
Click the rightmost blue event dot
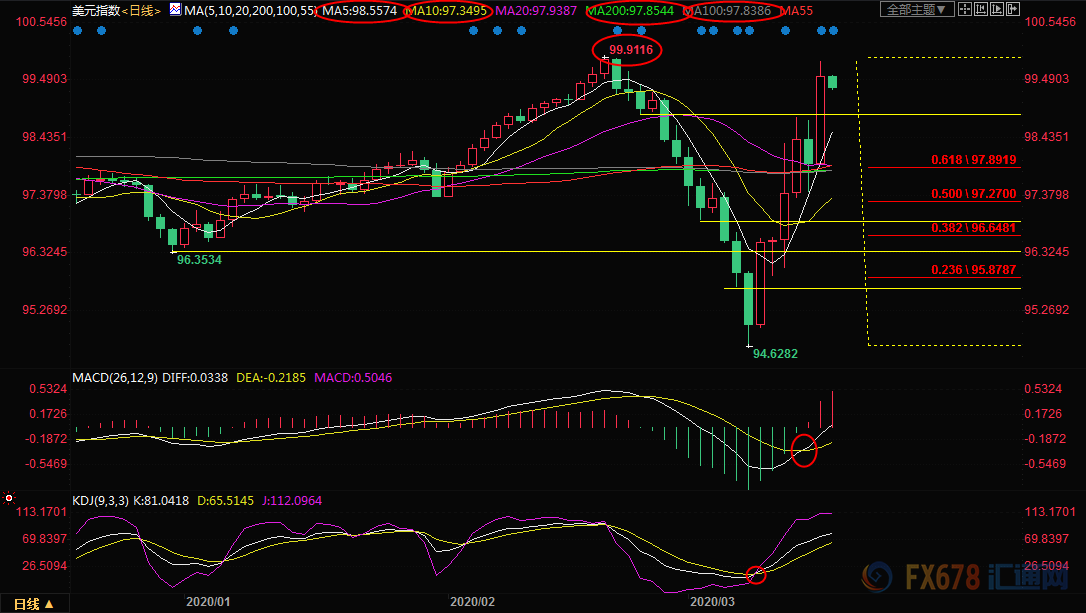[x=834, y=30]
